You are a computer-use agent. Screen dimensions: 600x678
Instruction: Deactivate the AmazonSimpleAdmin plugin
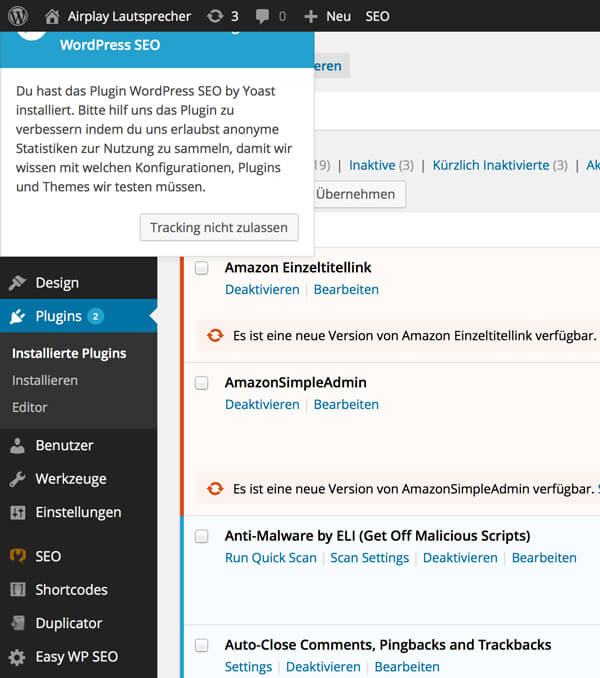click(262, 404)
